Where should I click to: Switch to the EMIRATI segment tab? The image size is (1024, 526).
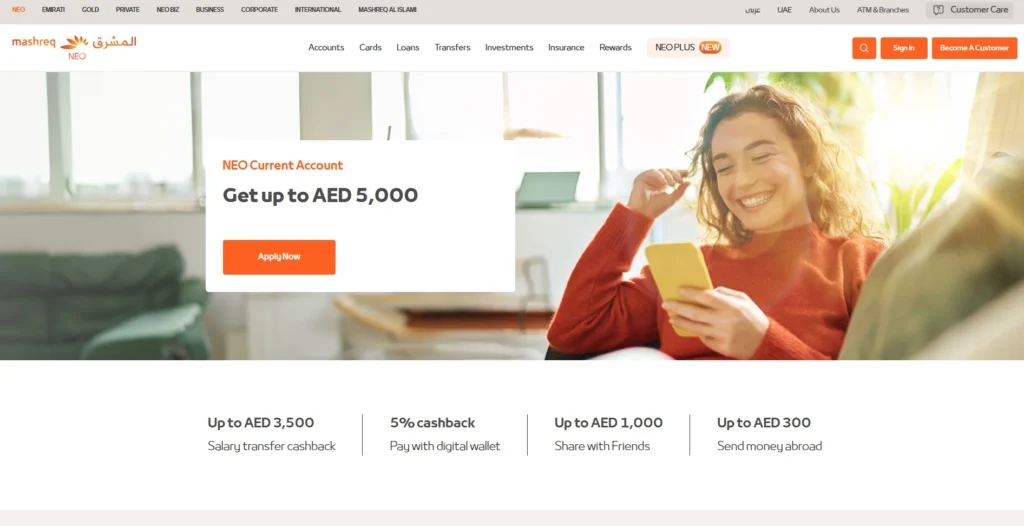coord(54,10)
